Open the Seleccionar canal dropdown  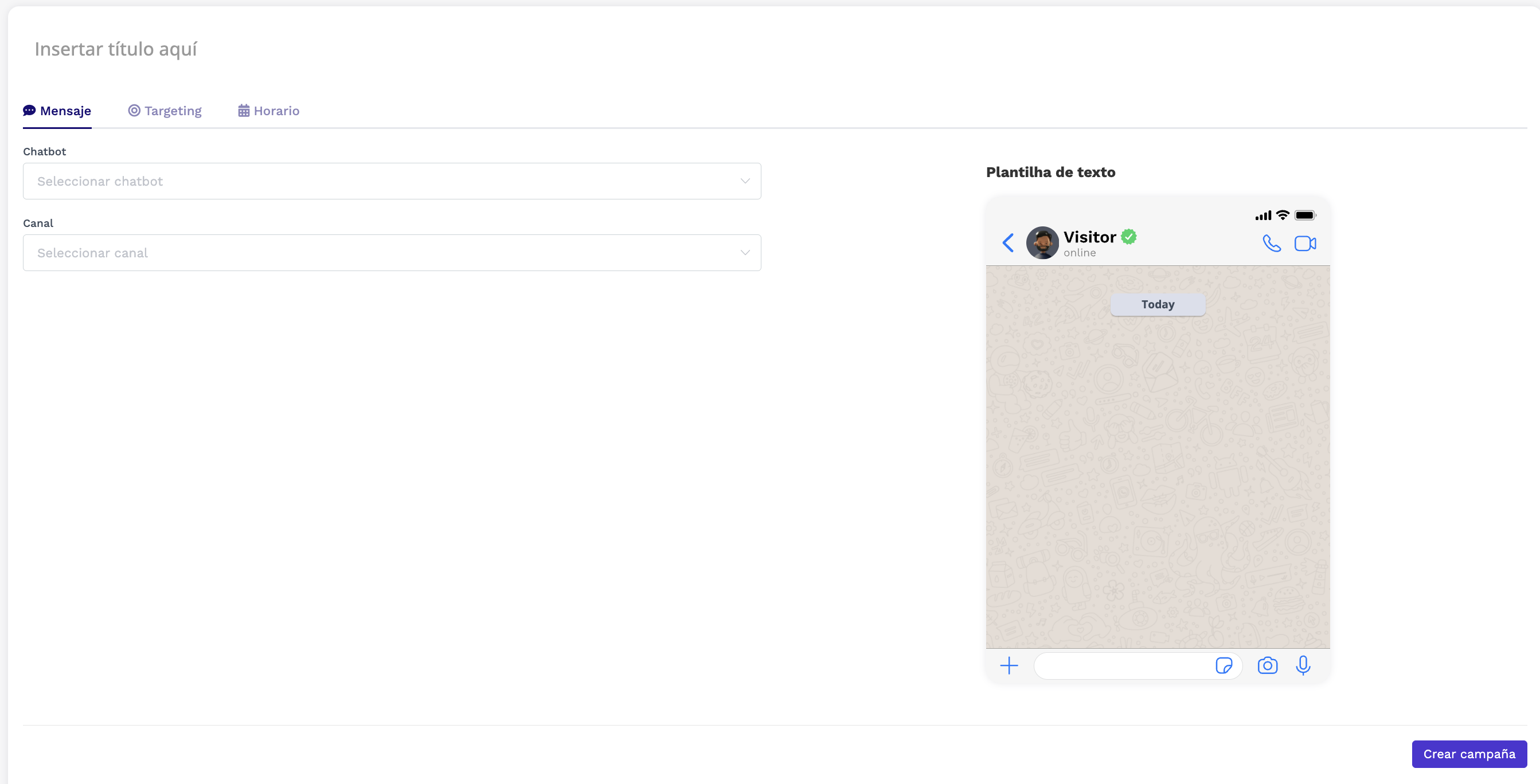click(x=392, y=253)
